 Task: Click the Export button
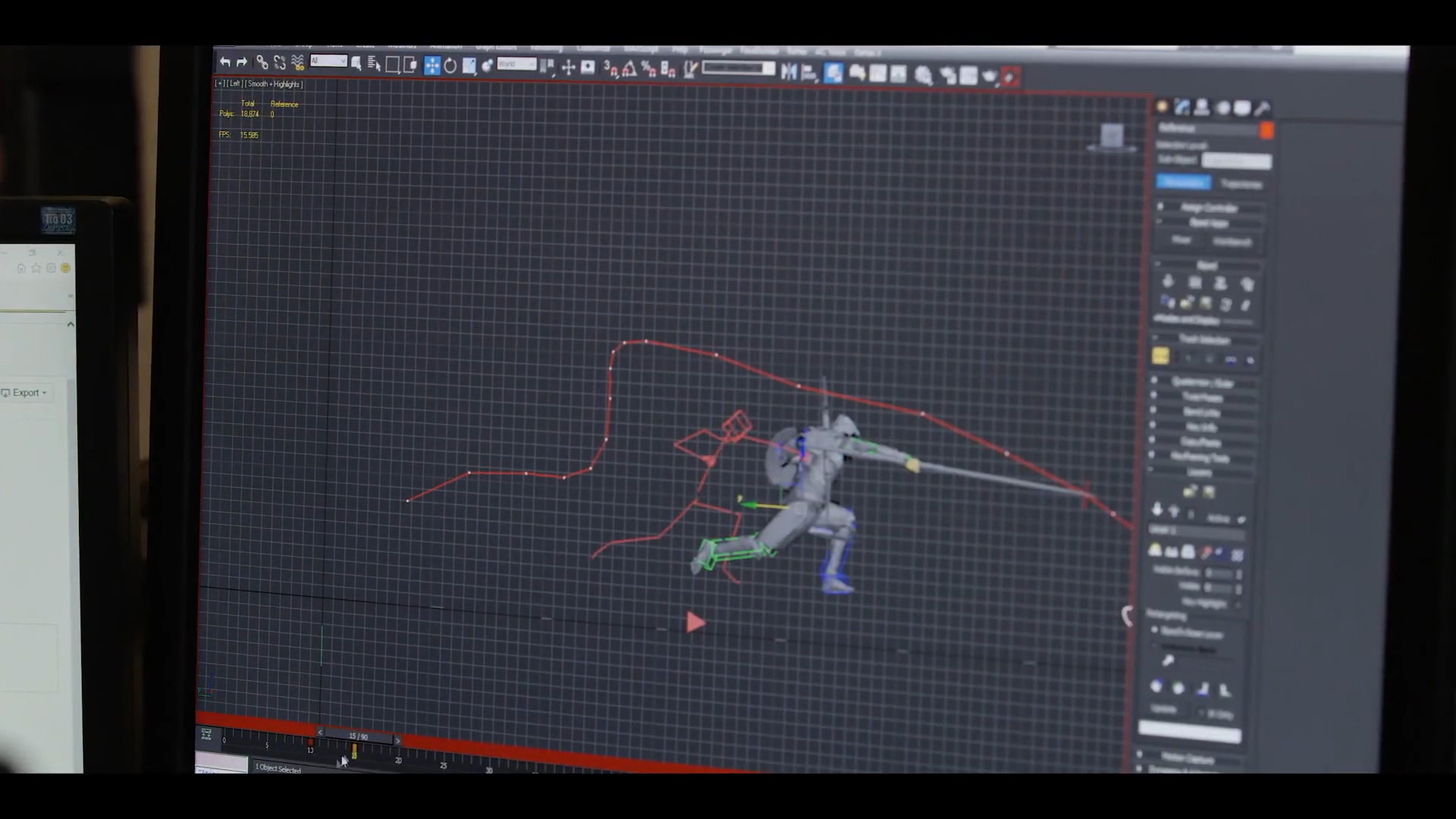(x=25, y=393)
